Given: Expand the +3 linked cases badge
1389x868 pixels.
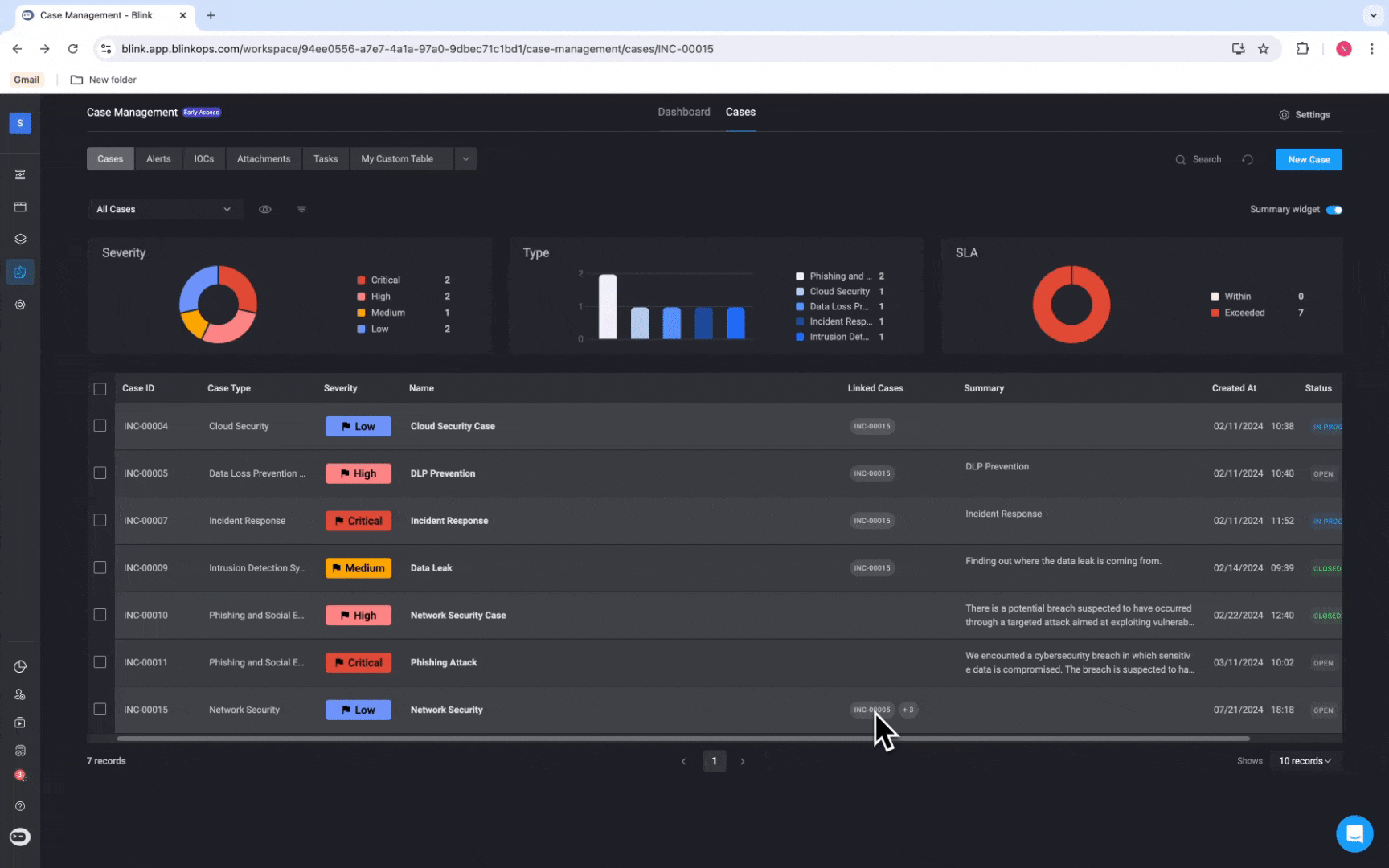Looking at the screenshot, I should pos(908,710).
